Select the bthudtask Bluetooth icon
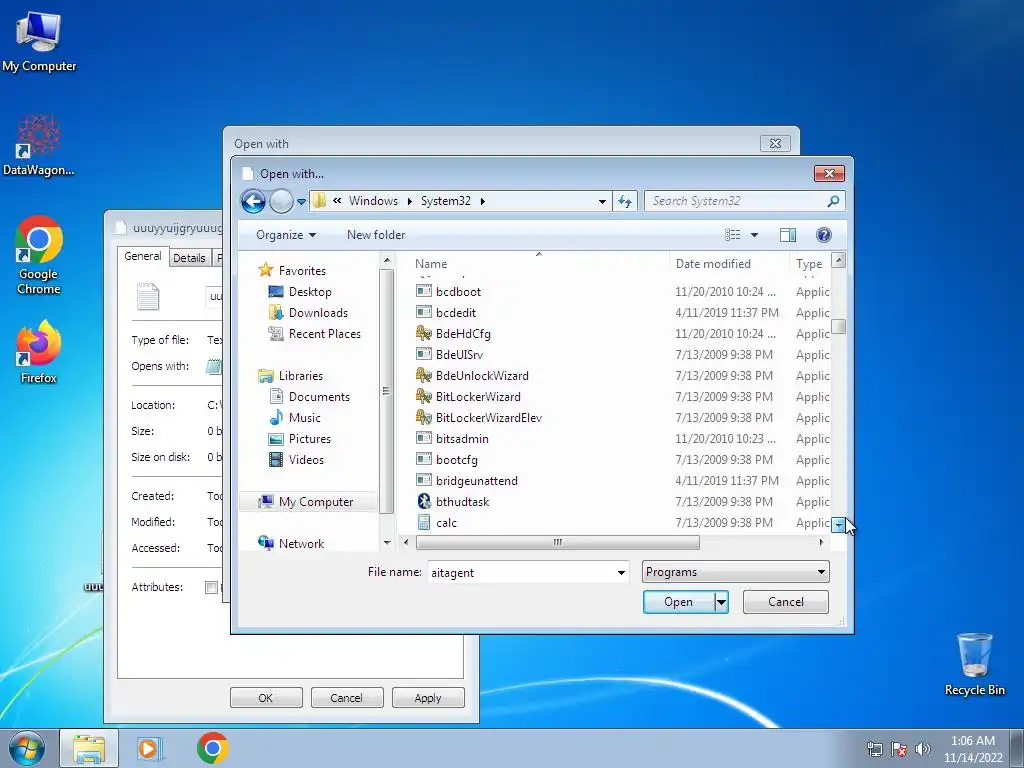The image size is (1024, 768). (424, 502)
